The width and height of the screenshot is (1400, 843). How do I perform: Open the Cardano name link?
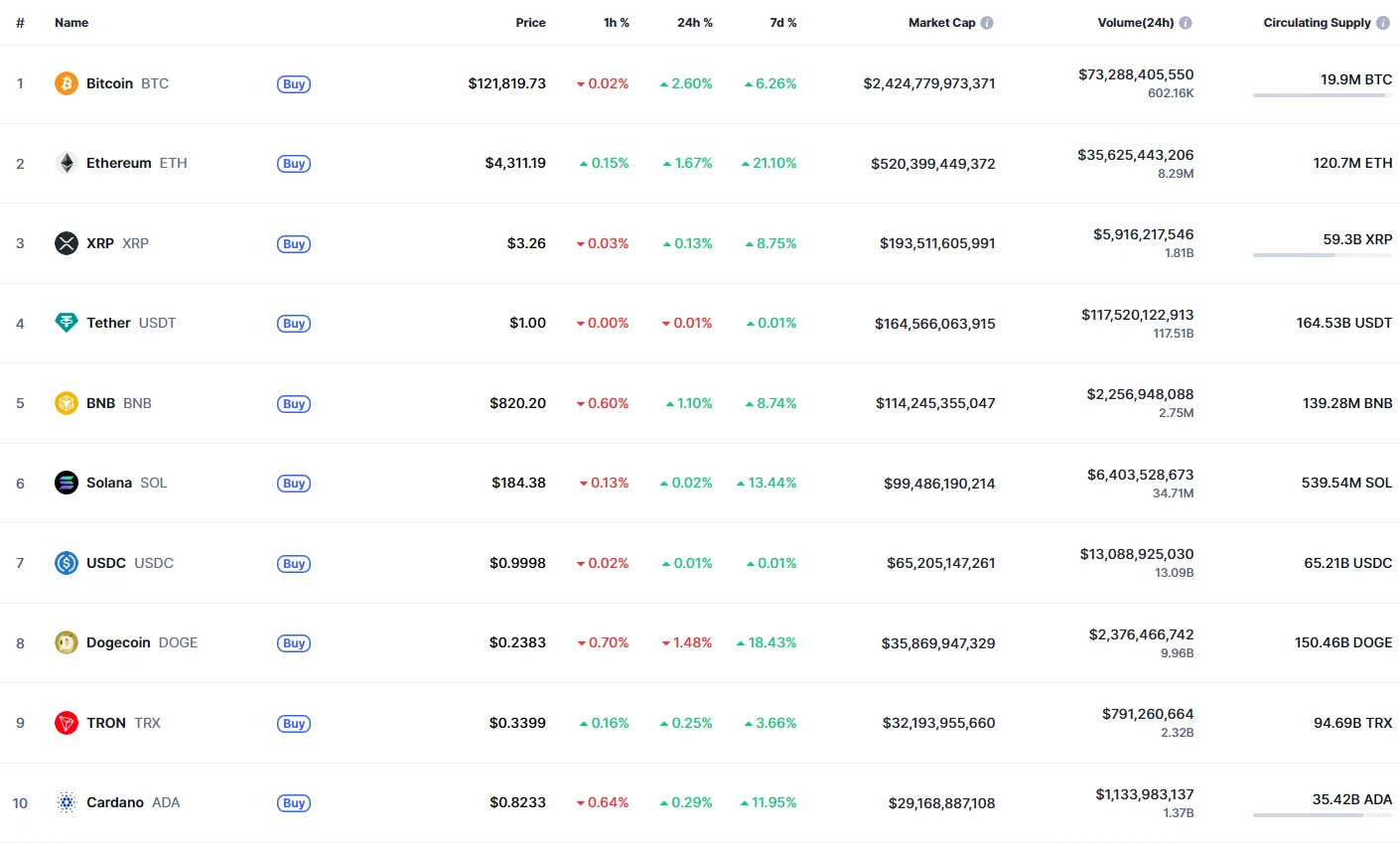115,802
